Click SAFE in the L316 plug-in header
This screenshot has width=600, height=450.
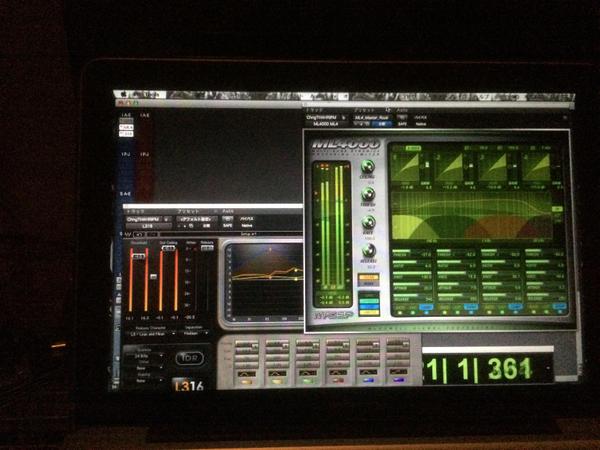click(228, 226)
